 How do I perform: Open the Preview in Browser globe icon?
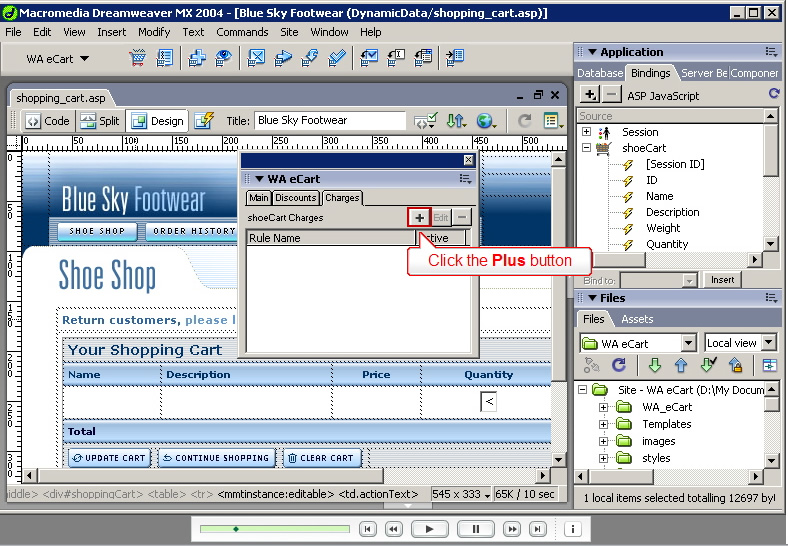click(x=486, y=121)
